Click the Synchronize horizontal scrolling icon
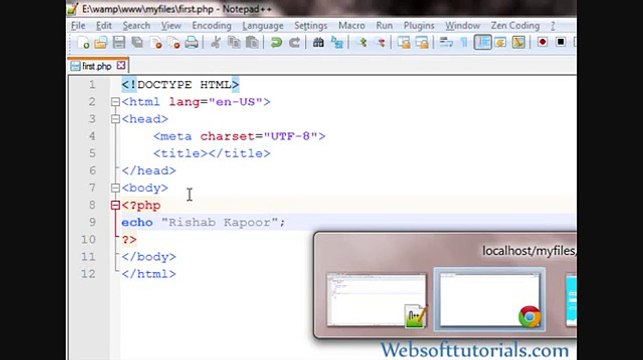Screen dimensions: 643x360 tap(422, 42)
